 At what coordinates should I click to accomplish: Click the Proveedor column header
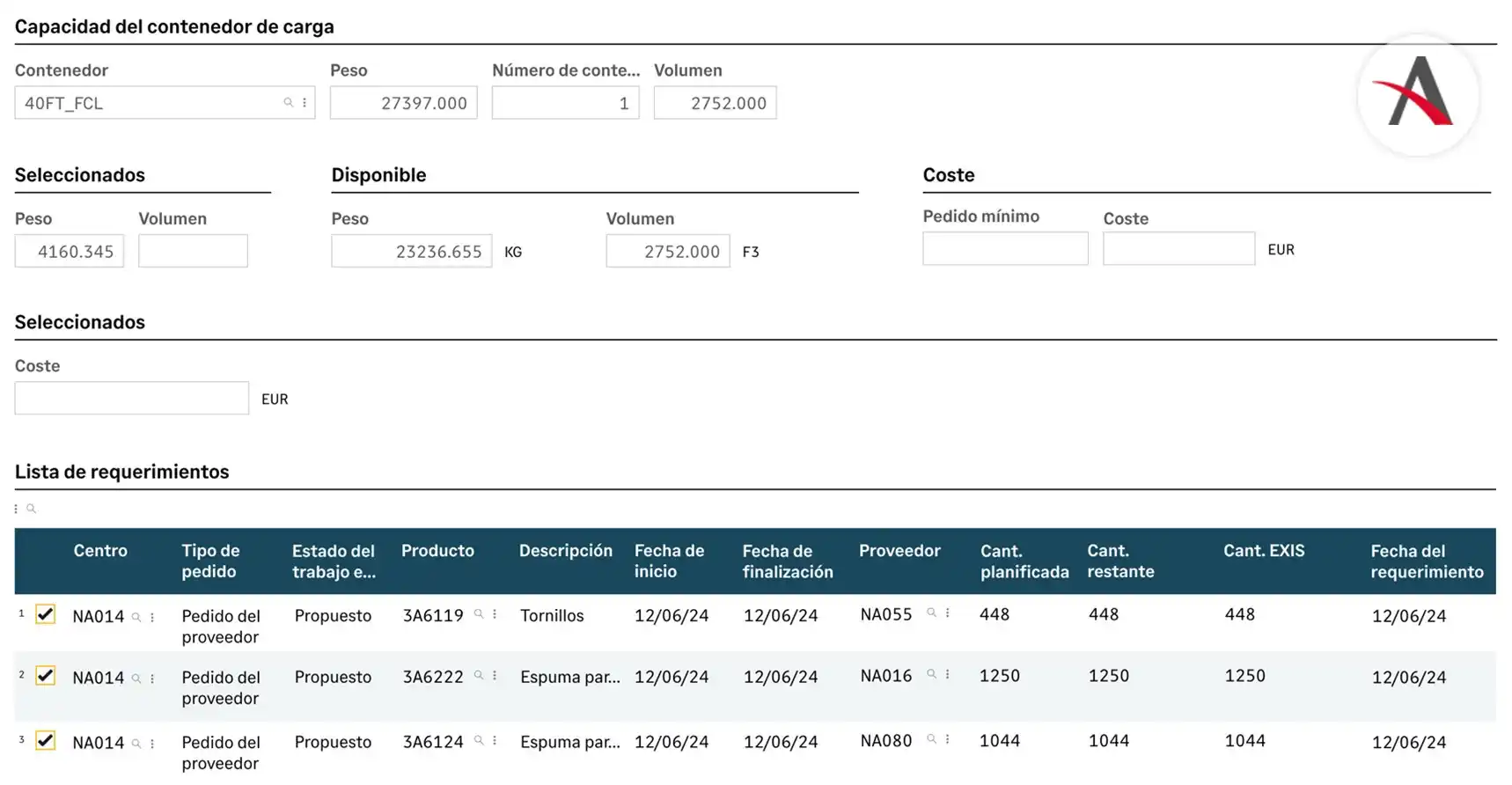pyautogui.click(x=899, y=551)
